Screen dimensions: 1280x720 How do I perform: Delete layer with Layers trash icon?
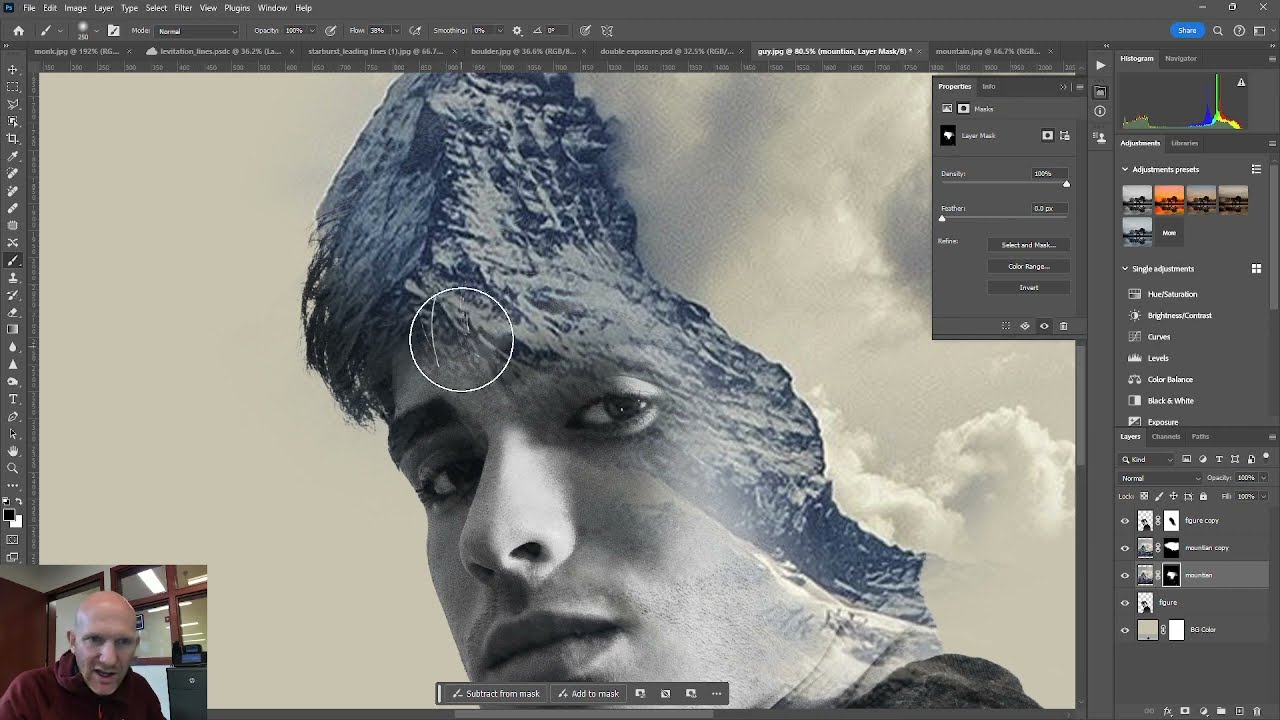1257,711
